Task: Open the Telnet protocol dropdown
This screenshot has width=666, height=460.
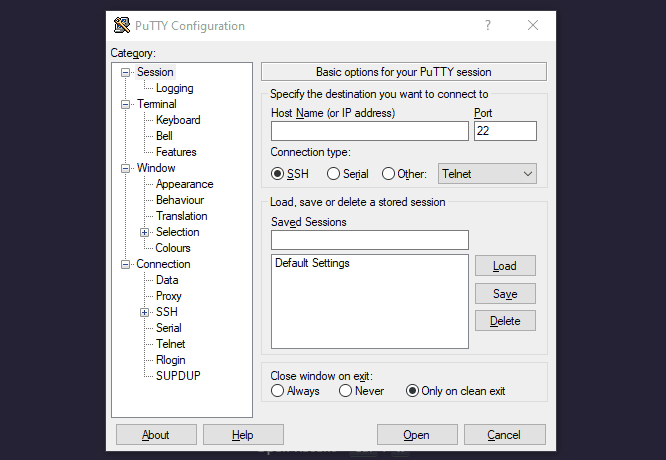Action: (x=487, y=174)
